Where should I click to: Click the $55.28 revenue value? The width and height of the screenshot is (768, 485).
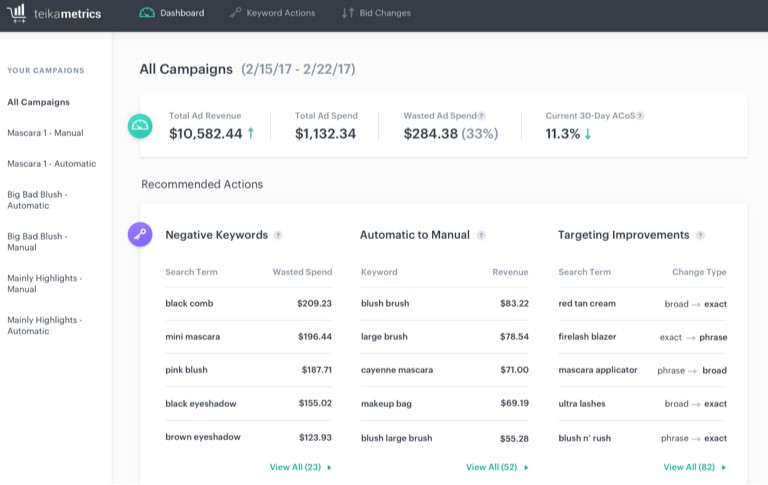coord(514,438)
